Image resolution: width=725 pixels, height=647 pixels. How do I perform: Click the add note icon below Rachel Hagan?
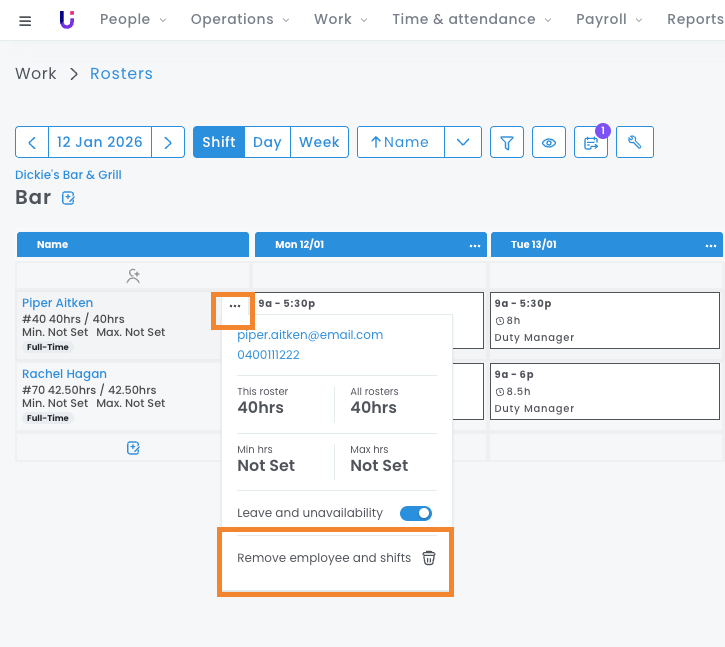[133, 448]
